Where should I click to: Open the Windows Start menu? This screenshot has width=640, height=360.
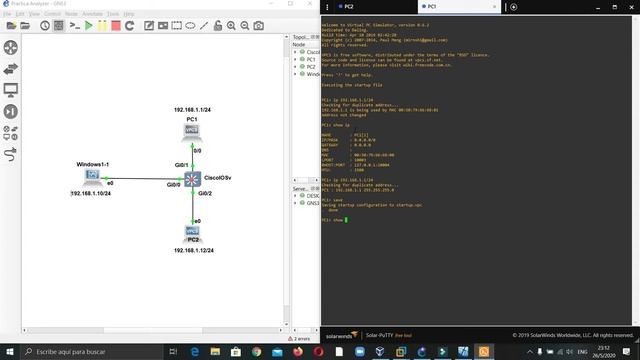coord(10,351)
